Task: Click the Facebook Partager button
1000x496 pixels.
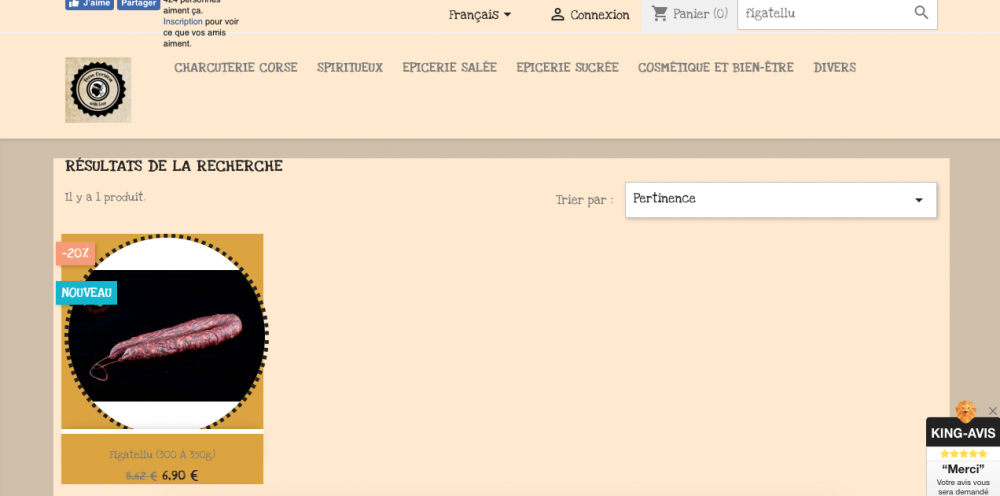Action: click(138, 4)
